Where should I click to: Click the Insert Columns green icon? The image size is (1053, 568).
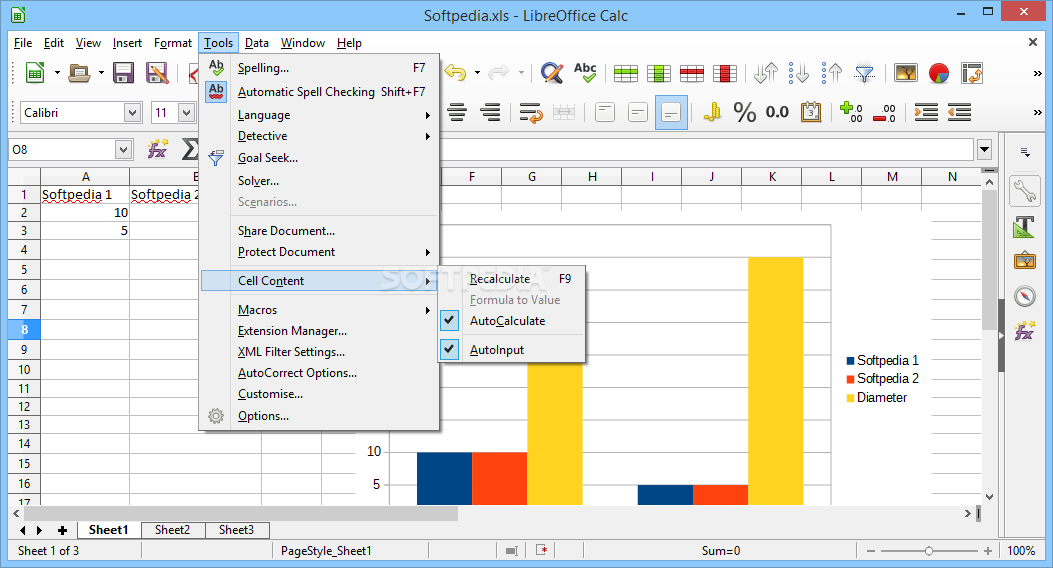tap(659, 73)
